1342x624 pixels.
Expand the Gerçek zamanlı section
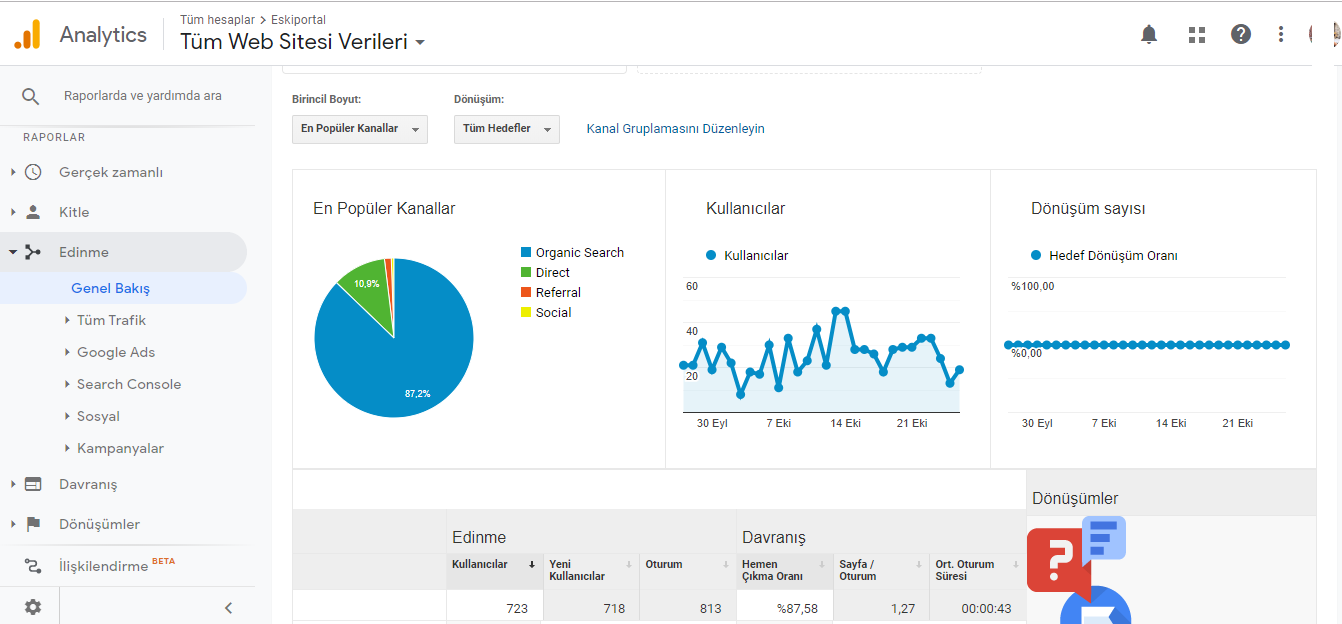(x=111, y=172)
